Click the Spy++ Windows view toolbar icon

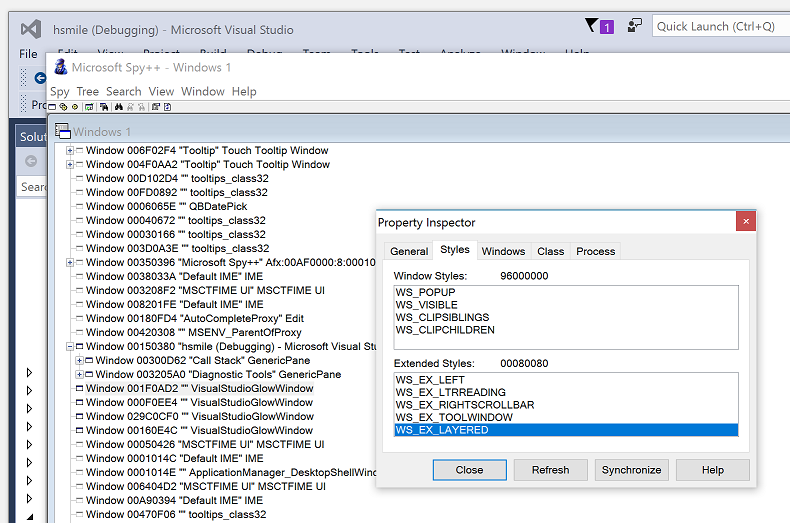[x=52, y=107]
